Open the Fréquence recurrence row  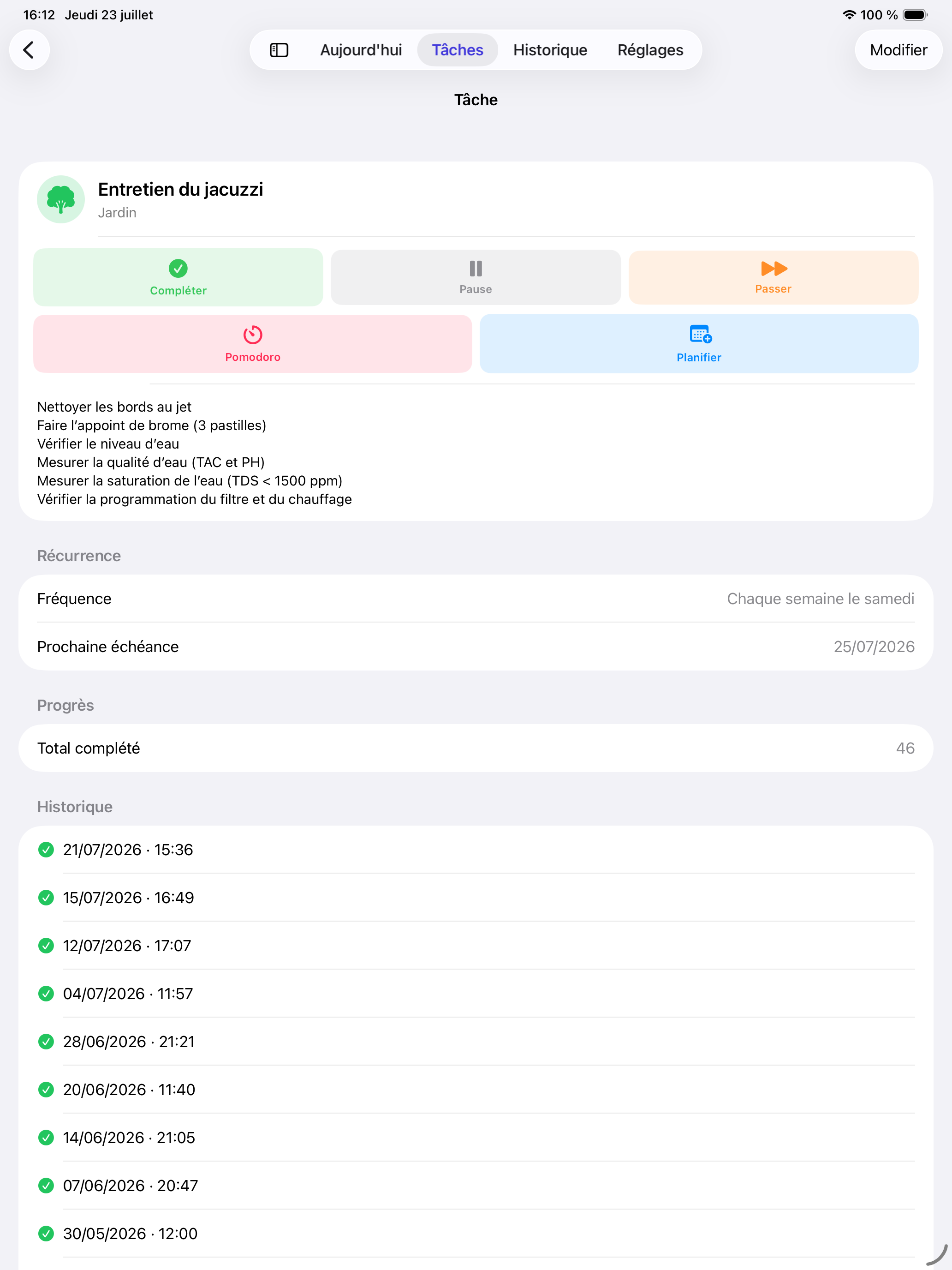point(476,599)
